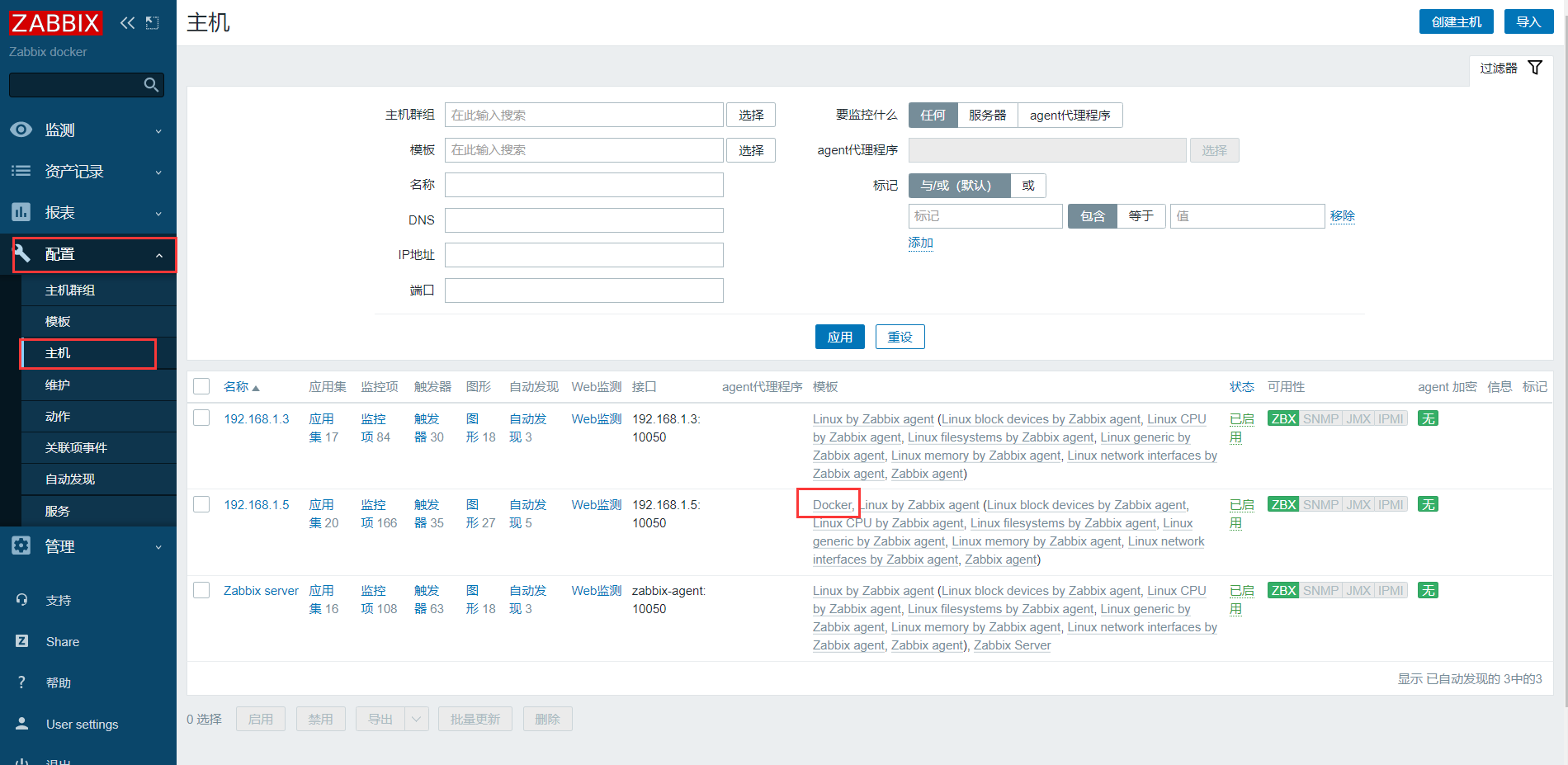
Task: Open the User settings person icon
Action: [21, 724]
